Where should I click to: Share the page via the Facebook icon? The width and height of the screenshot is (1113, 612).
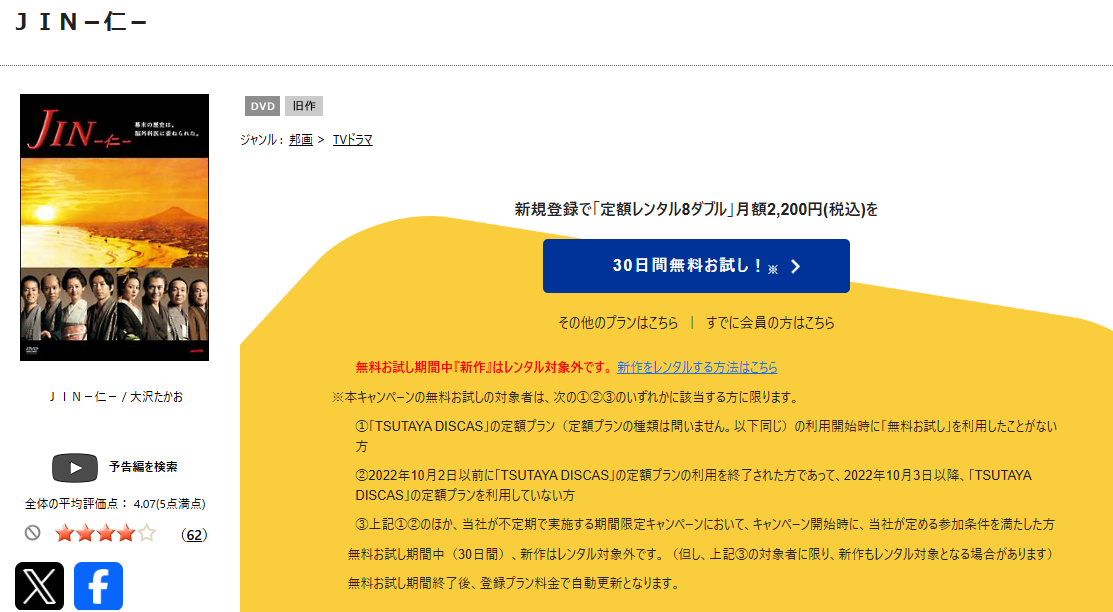98,587
